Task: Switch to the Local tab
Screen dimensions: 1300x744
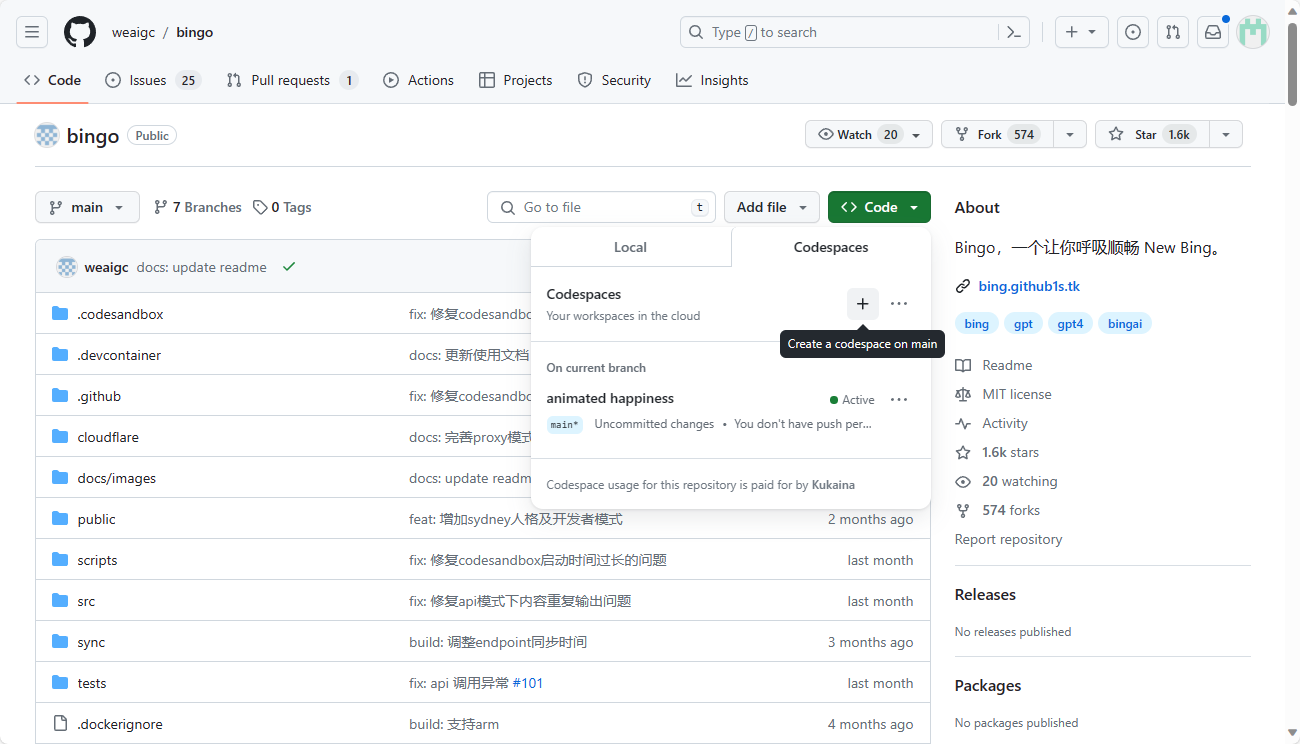Action: 630,247
